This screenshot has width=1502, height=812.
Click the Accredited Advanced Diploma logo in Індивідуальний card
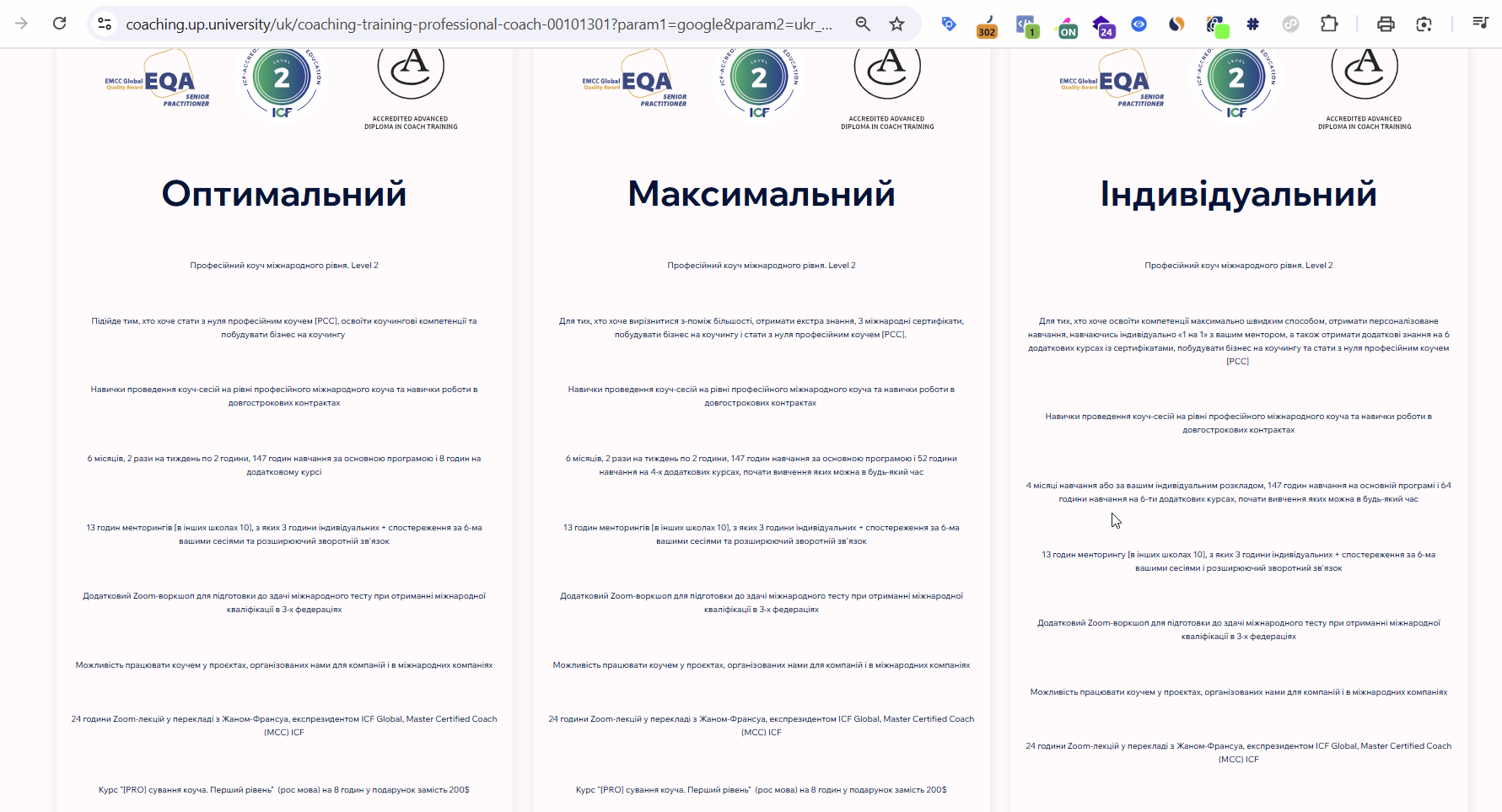(1365, 89)
